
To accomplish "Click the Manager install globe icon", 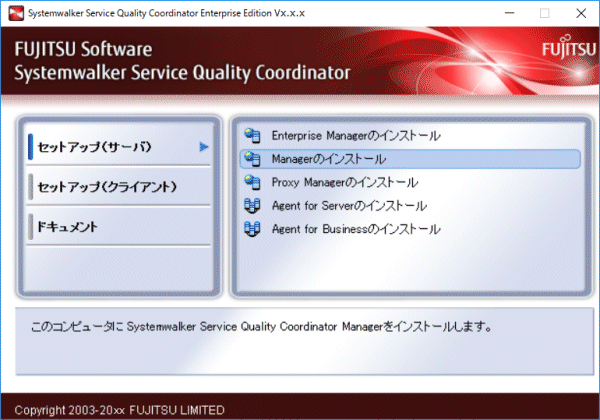I will click(x=253, y=159).
